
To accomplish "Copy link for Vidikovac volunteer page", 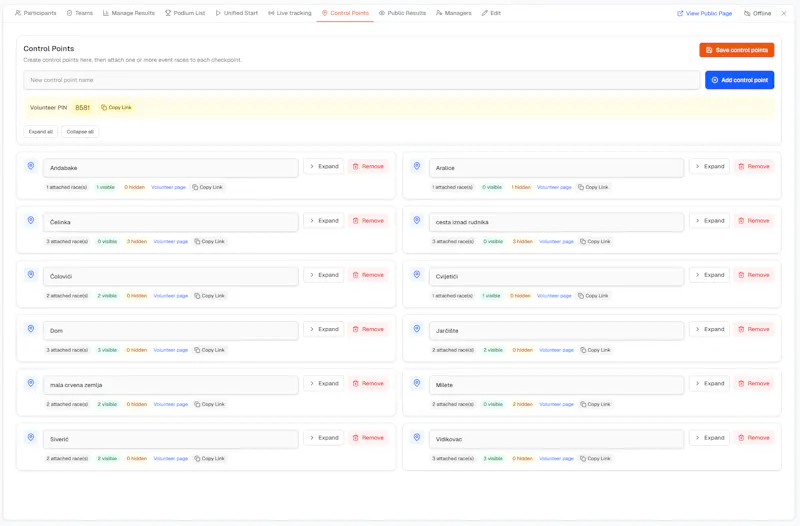I will click(595, 459).
